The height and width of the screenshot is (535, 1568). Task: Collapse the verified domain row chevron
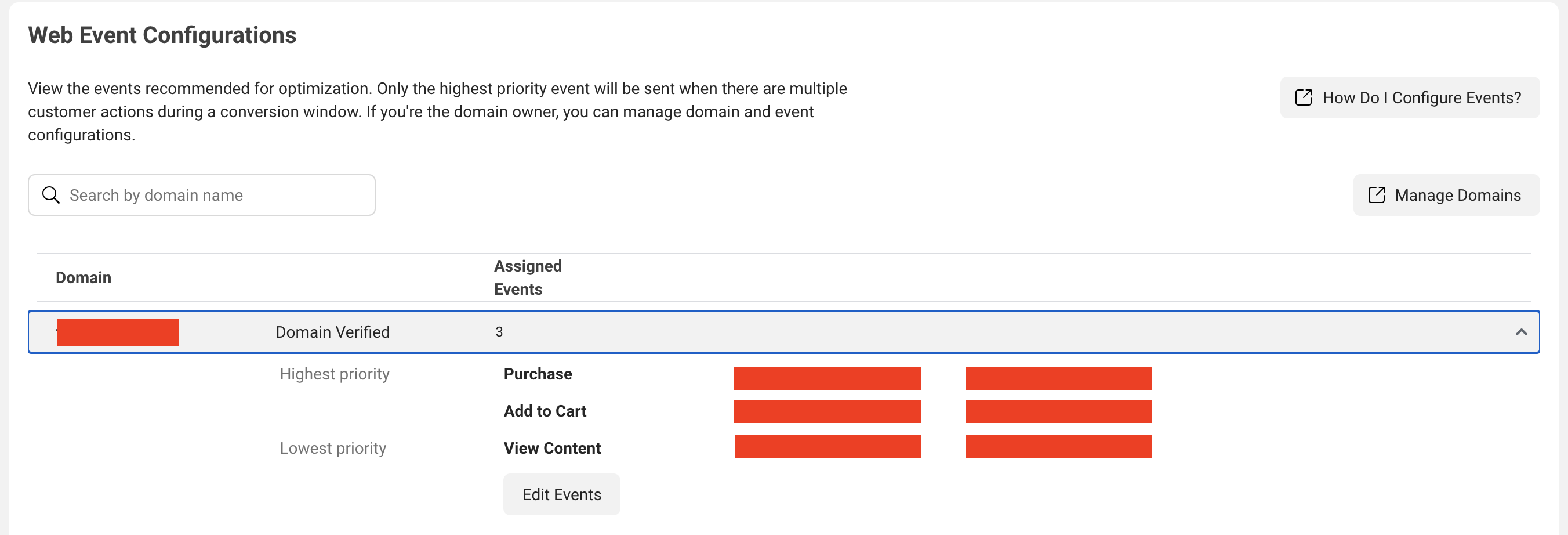pyautogui.click(x=1521, y=332)
